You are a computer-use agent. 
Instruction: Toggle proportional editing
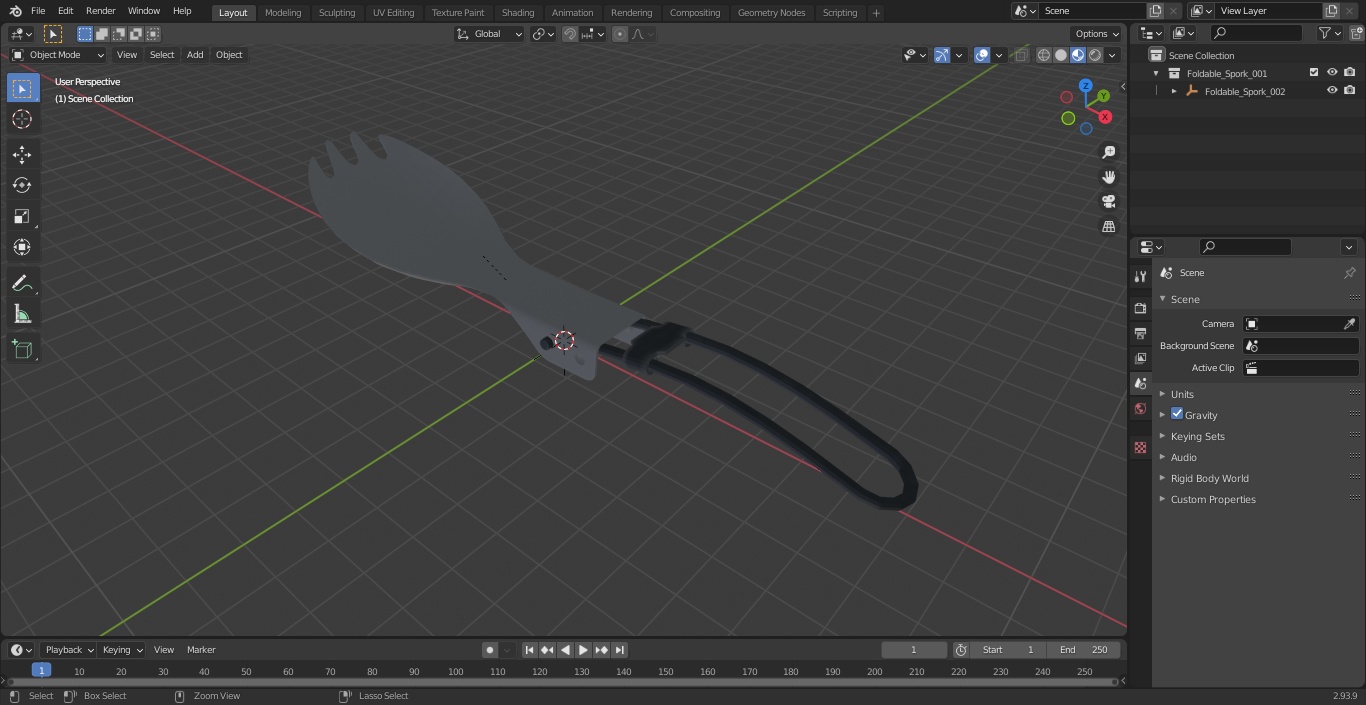620,34
